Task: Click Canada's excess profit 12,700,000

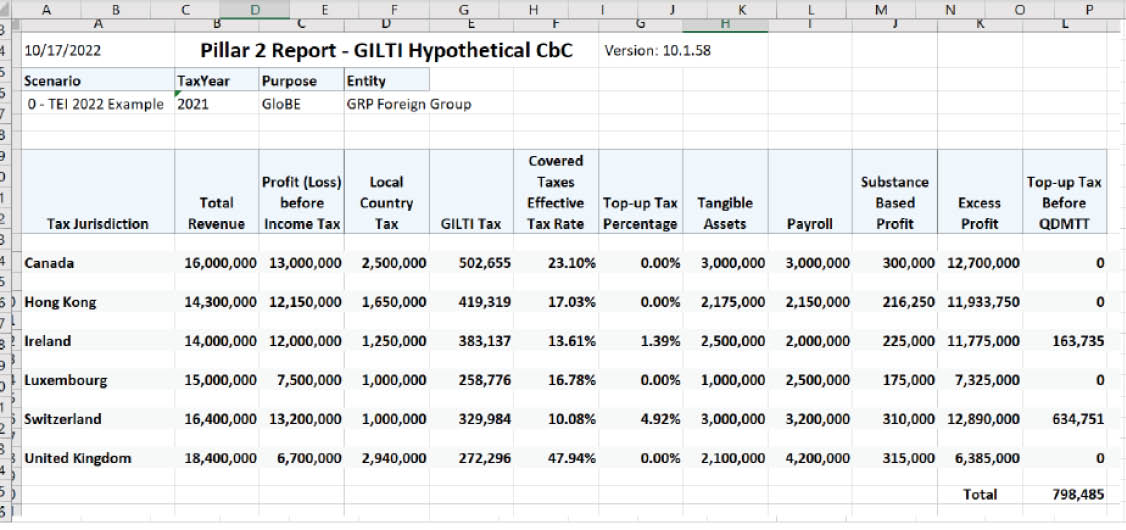Action: (x=980, y=263)
